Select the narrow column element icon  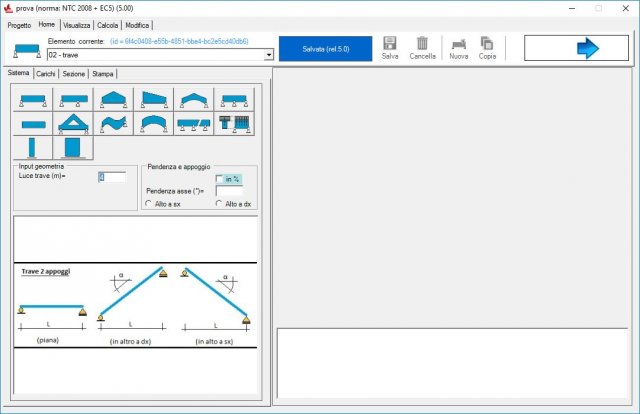[31, 148]
